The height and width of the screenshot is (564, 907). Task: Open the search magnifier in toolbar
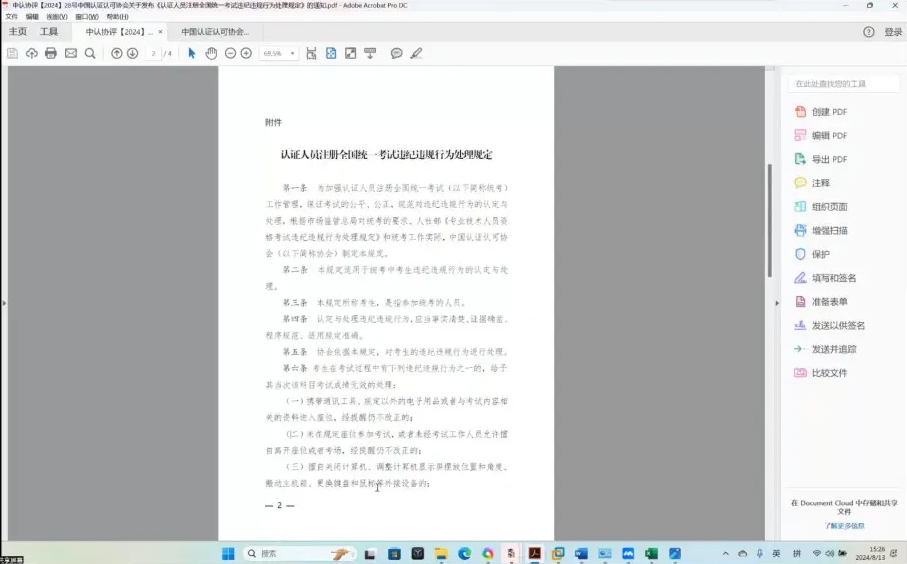[90, 53]
